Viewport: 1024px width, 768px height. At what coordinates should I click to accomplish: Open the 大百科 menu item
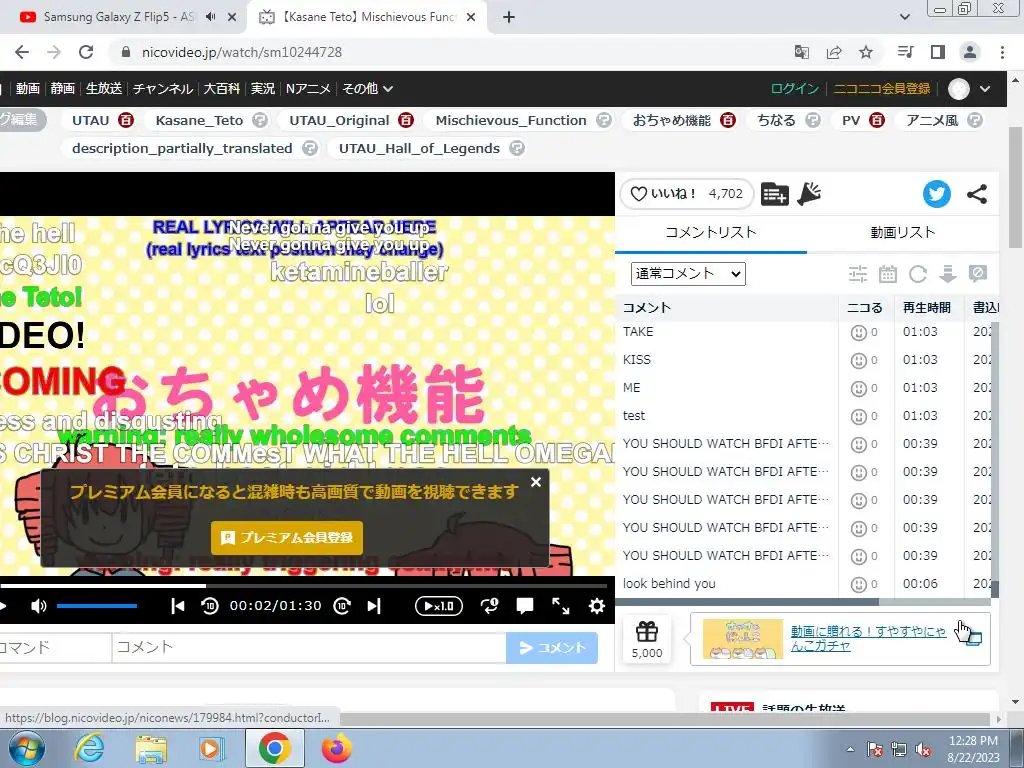(221, 89)
